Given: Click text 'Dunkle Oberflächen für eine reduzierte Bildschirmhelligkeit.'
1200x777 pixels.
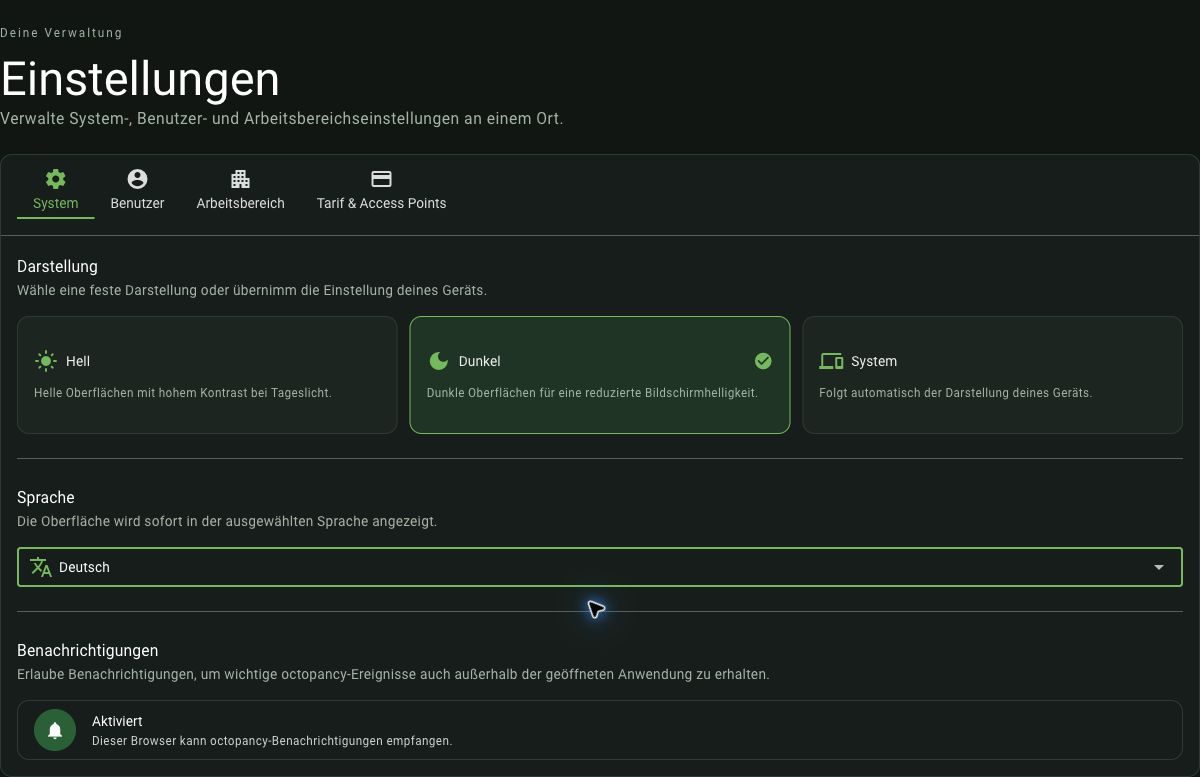Looking at the screenshot, I should pyautogui.click(x=592, y=393).
